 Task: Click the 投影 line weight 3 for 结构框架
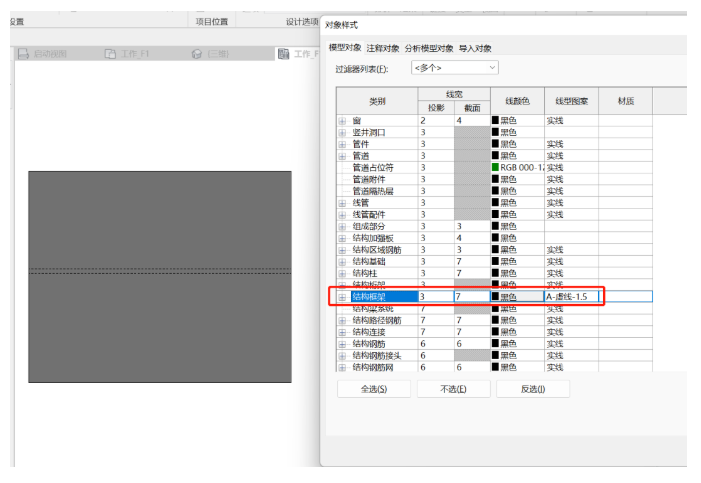[436, 297]
